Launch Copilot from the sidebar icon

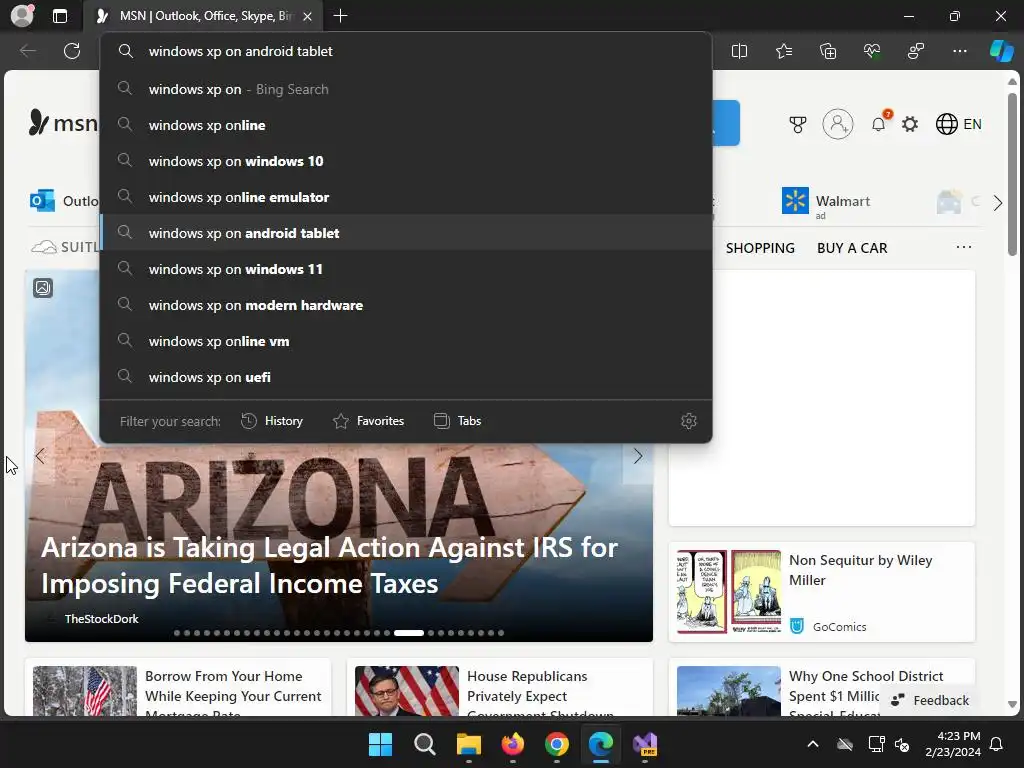click(x=1001, y=51)
